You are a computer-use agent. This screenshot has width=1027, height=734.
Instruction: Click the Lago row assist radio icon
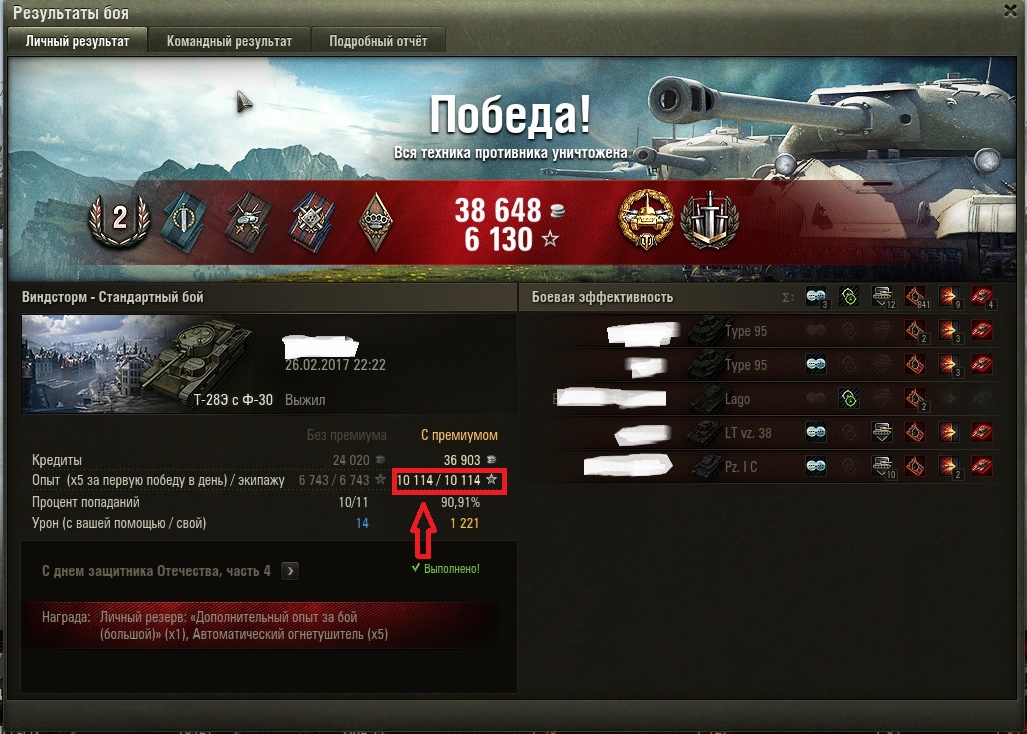[x=849, y=398]
